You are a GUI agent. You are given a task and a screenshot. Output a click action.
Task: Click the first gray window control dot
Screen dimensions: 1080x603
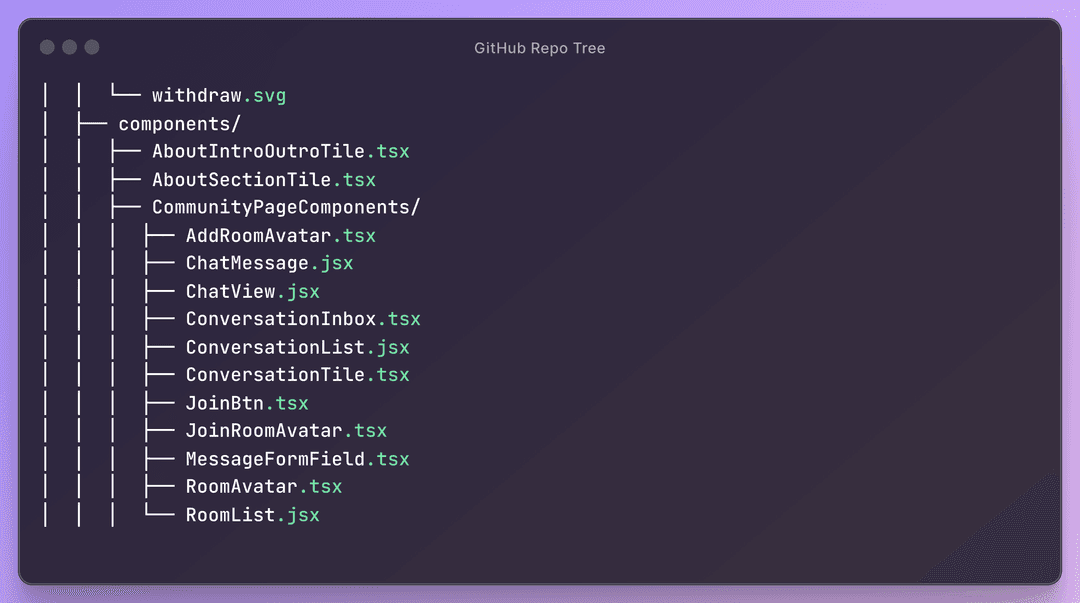(x=48, y=47)
